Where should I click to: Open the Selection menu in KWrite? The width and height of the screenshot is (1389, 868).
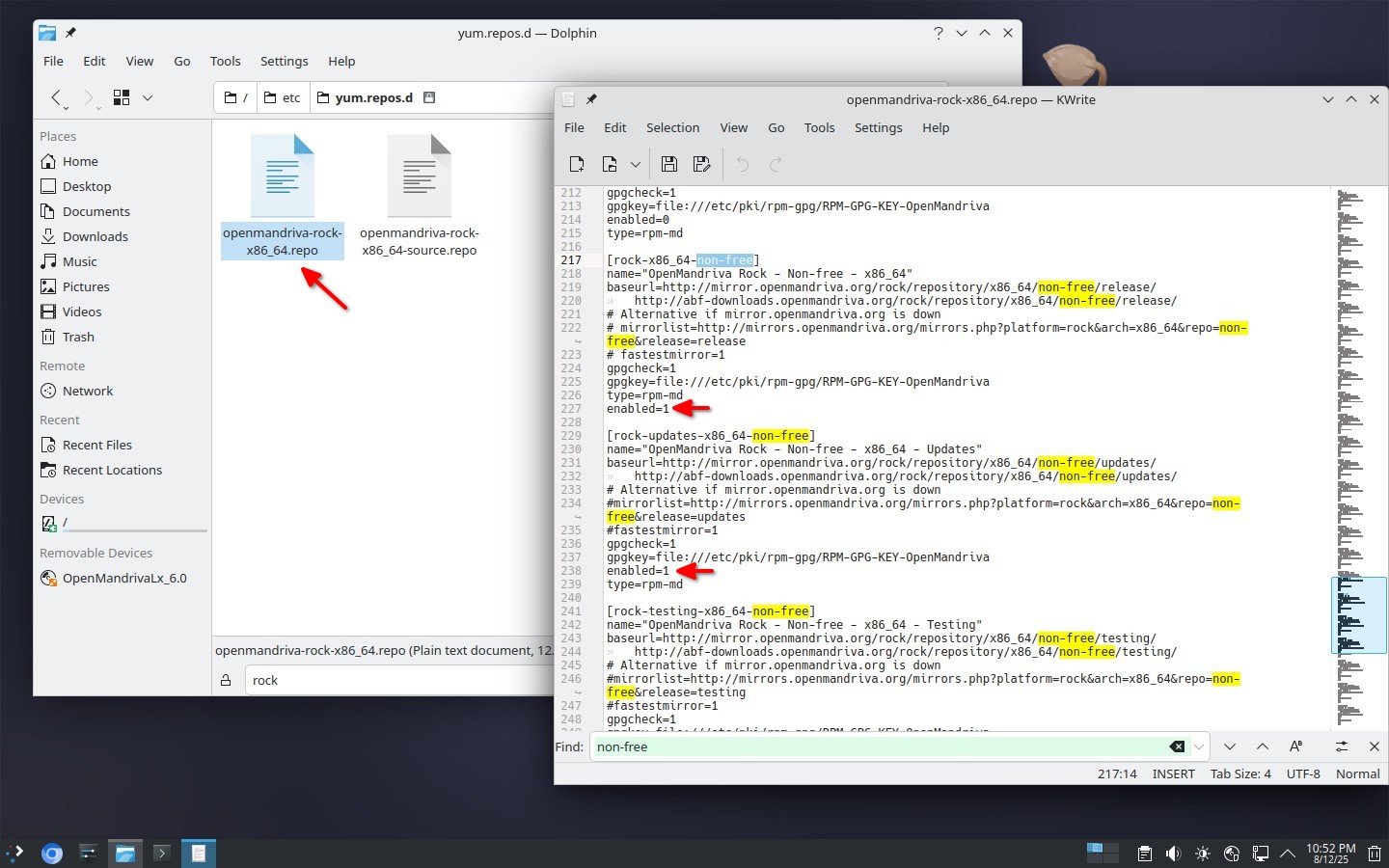tap(672, 127)
